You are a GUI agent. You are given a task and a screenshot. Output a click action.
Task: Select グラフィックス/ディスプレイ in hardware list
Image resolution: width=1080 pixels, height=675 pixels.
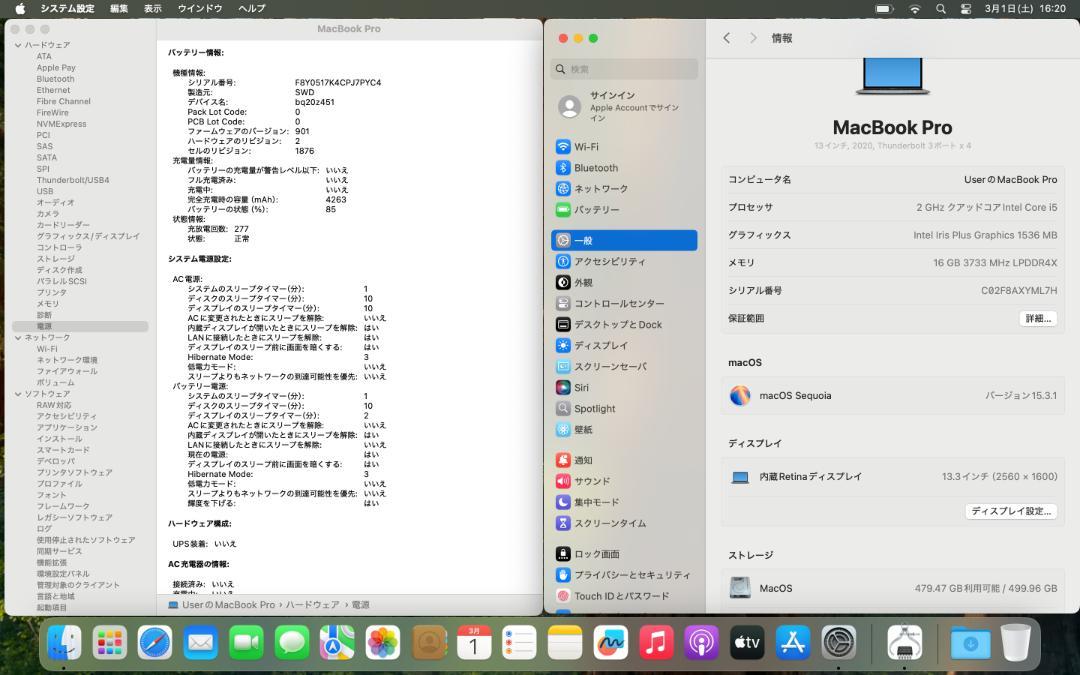[88, 236]
